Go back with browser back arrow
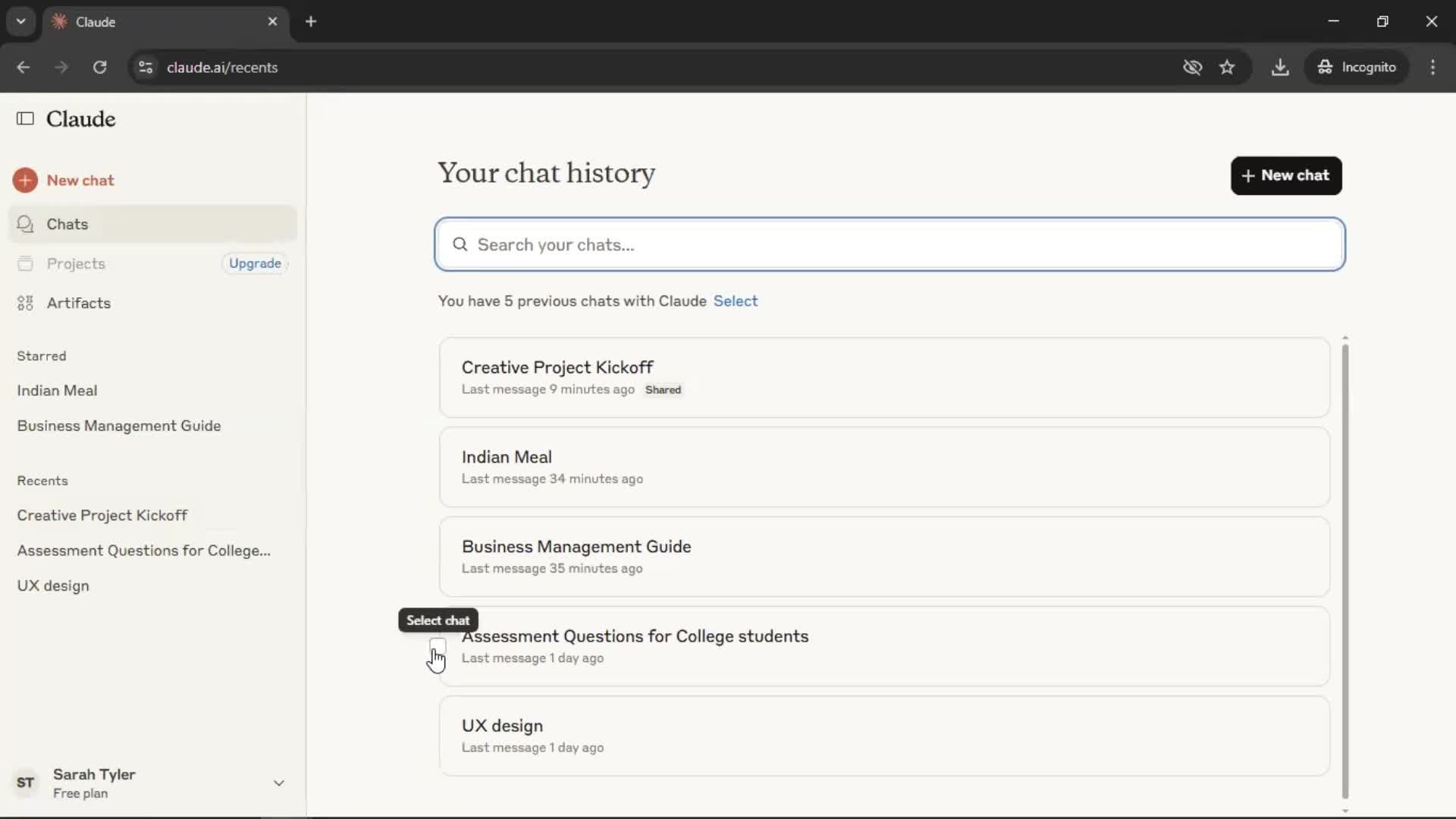Screen dimensions: 1456x819 tap(24, 67)
